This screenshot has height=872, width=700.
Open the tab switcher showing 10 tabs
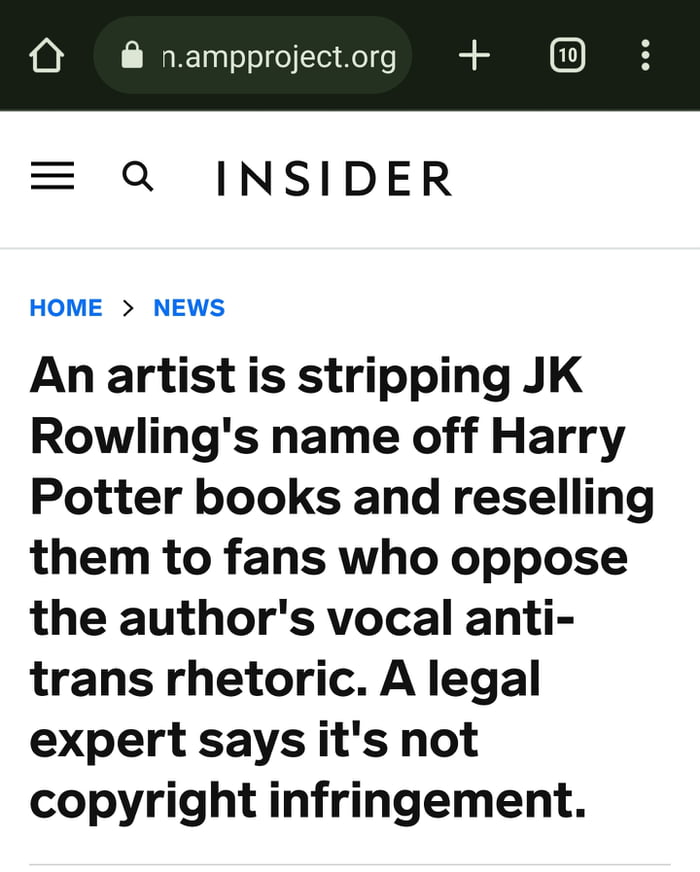568,56
